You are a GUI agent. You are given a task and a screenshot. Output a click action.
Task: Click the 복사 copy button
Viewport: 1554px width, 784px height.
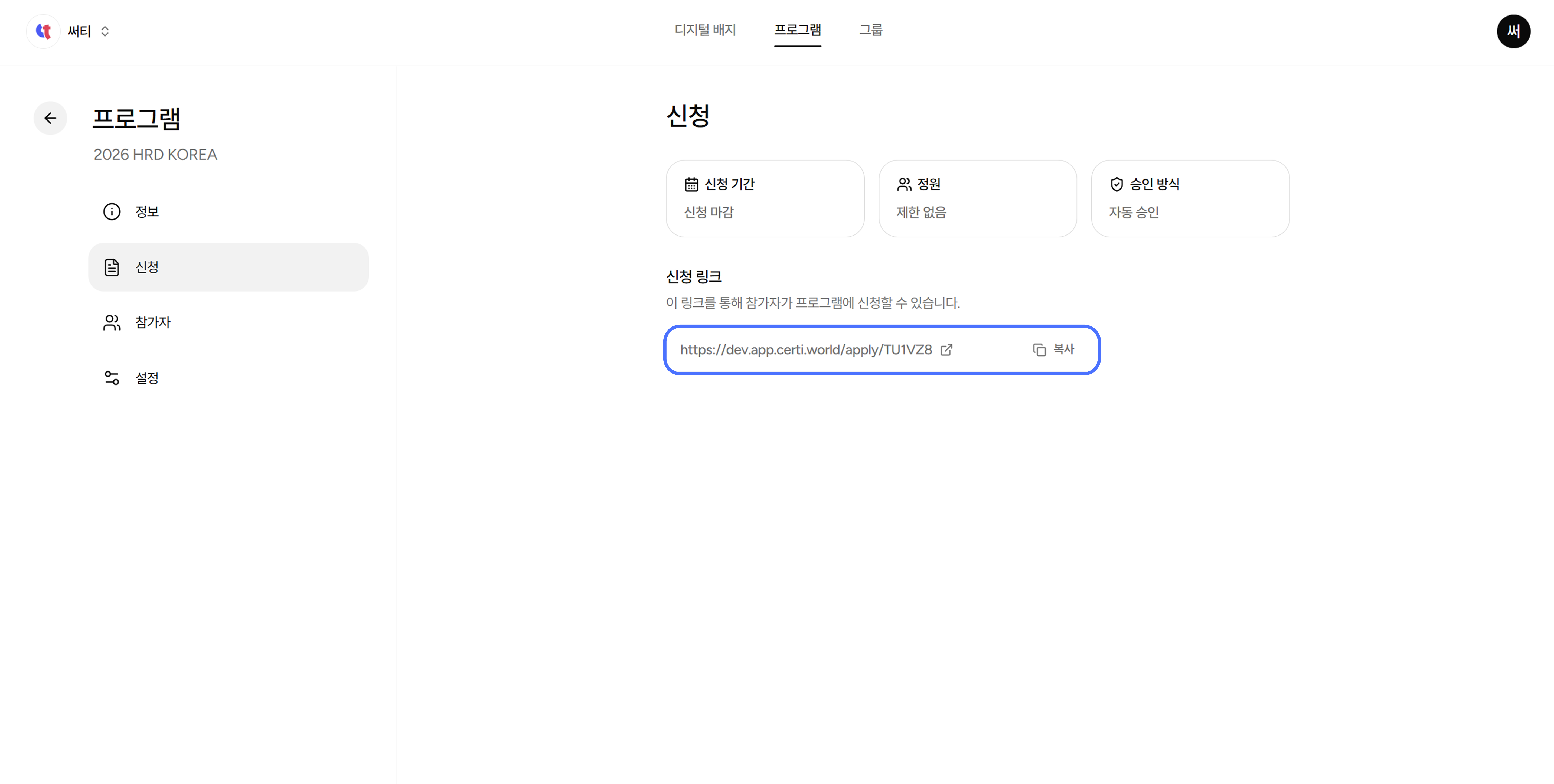[x=1053, y=350]
